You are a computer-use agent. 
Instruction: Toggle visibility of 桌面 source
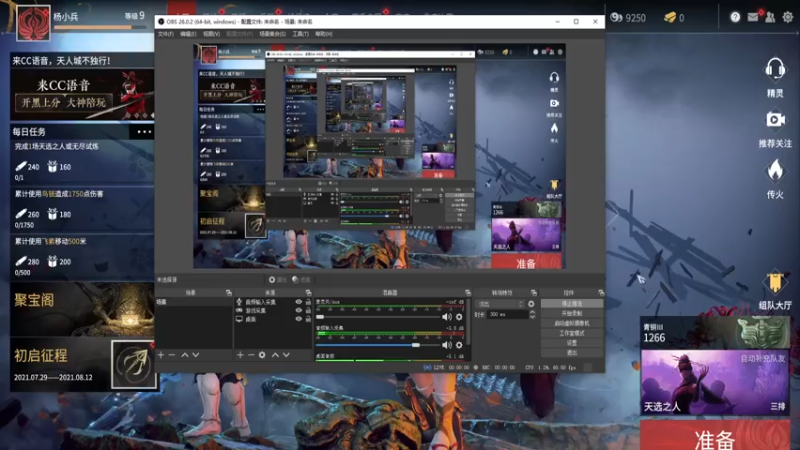click(298, 319)
